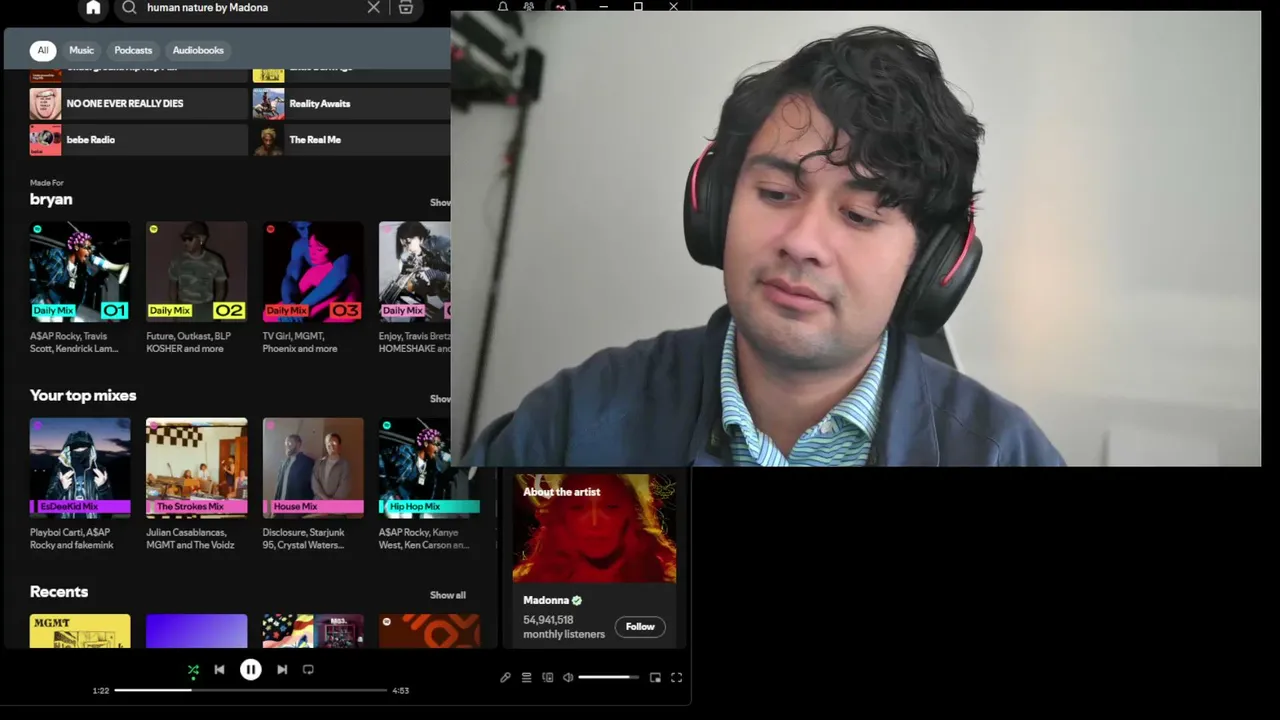Select the Podcasts filter chip

click(133, 50)
